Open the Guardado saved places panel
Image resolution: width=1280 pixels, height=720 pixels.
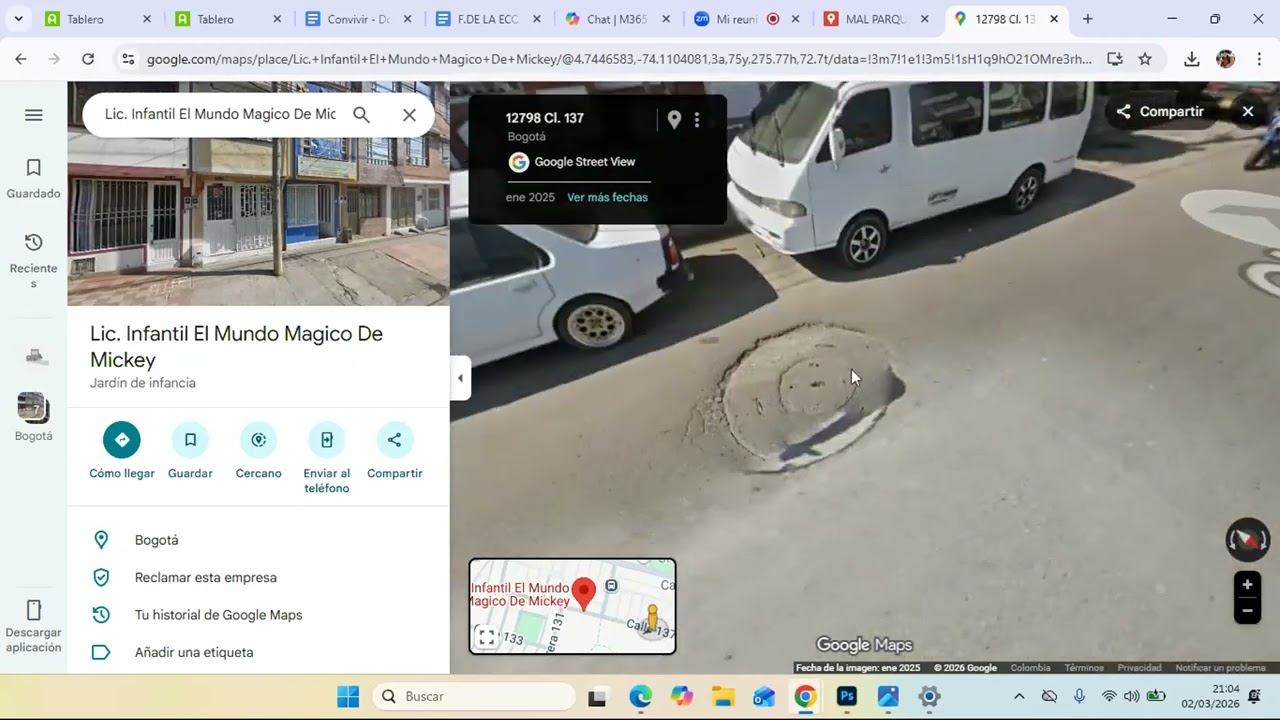(33, 178)
